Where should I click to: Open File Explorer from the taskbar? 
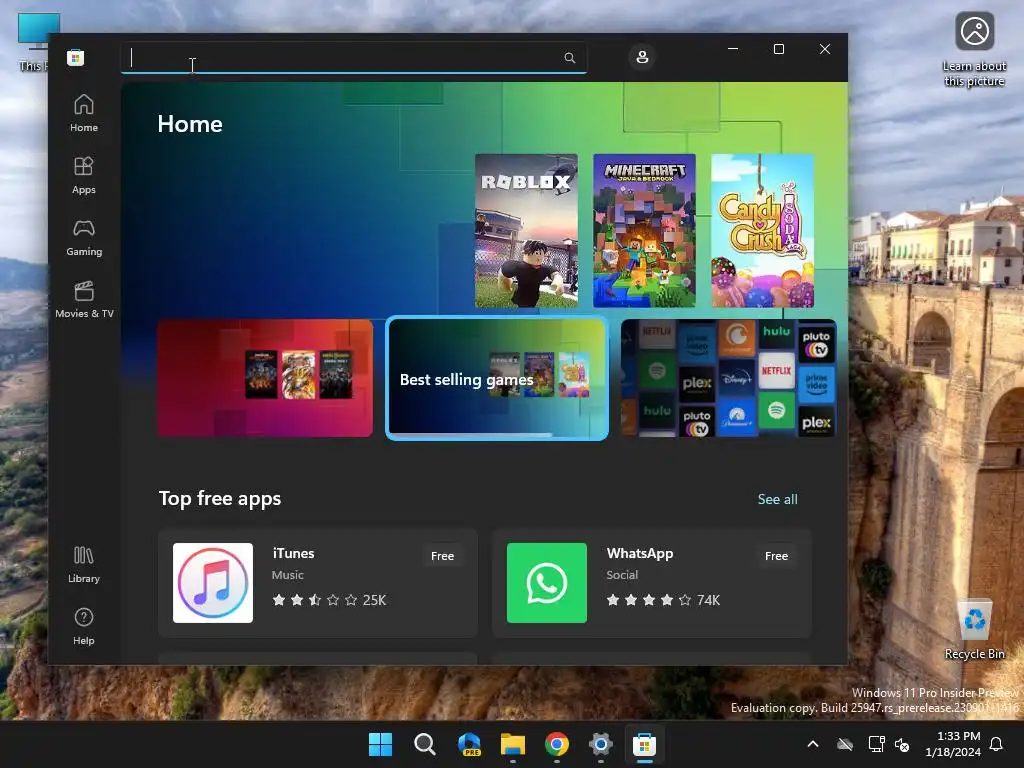click(x=513, y=744)
